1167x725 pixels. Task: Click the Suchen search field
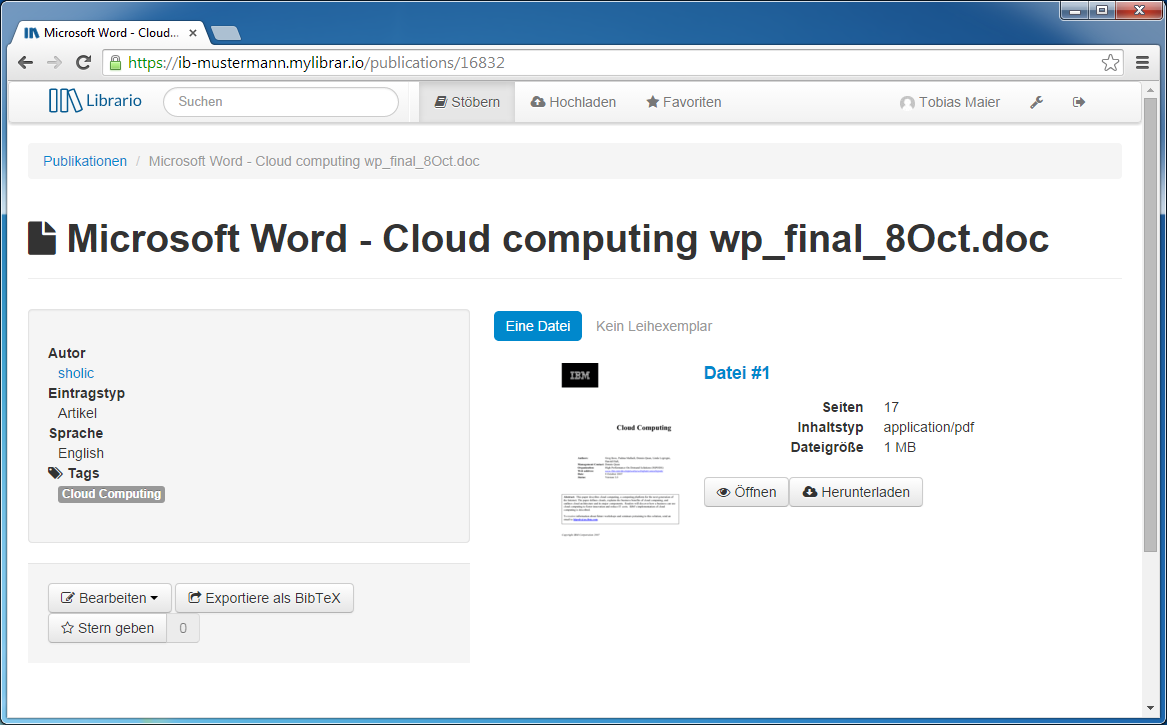point(281,101)
